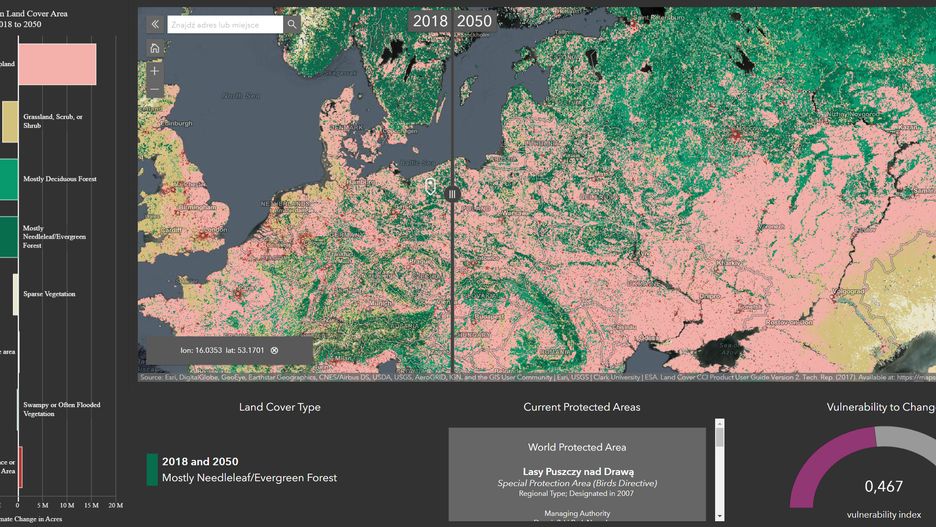Select the 2050 map label
Image resolution: width=936 pixels, height=527 pixels.
tap(475, 21)
